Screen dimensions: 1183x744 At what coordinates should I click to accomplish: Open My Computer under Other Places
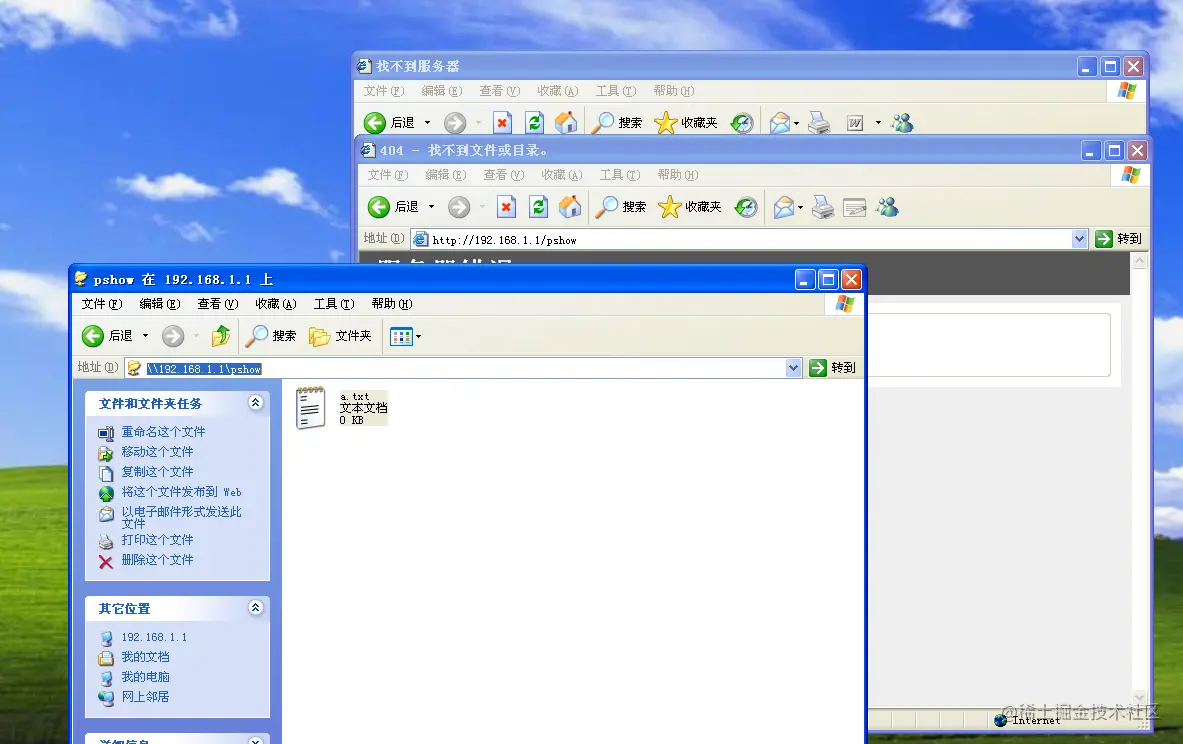point(145,677)
